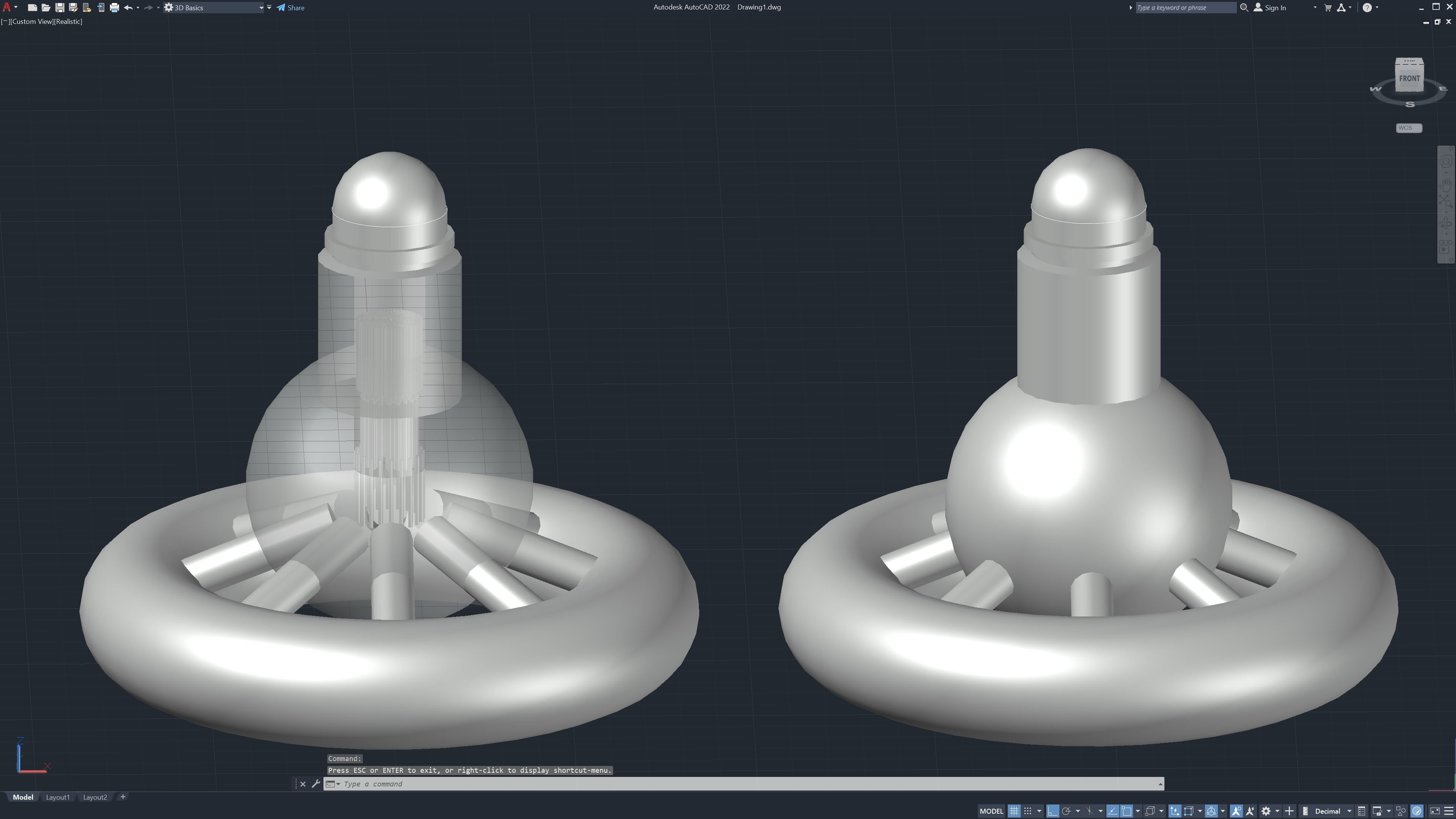This screenshot has height=819, width=1456.
Task: Click the Sign In link
Action: tap(1274, 7)
